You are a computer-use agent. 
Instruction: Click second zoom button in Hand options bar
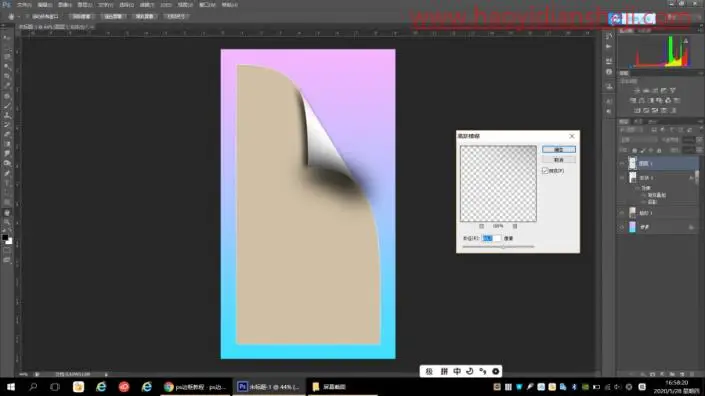pos(113,17)
